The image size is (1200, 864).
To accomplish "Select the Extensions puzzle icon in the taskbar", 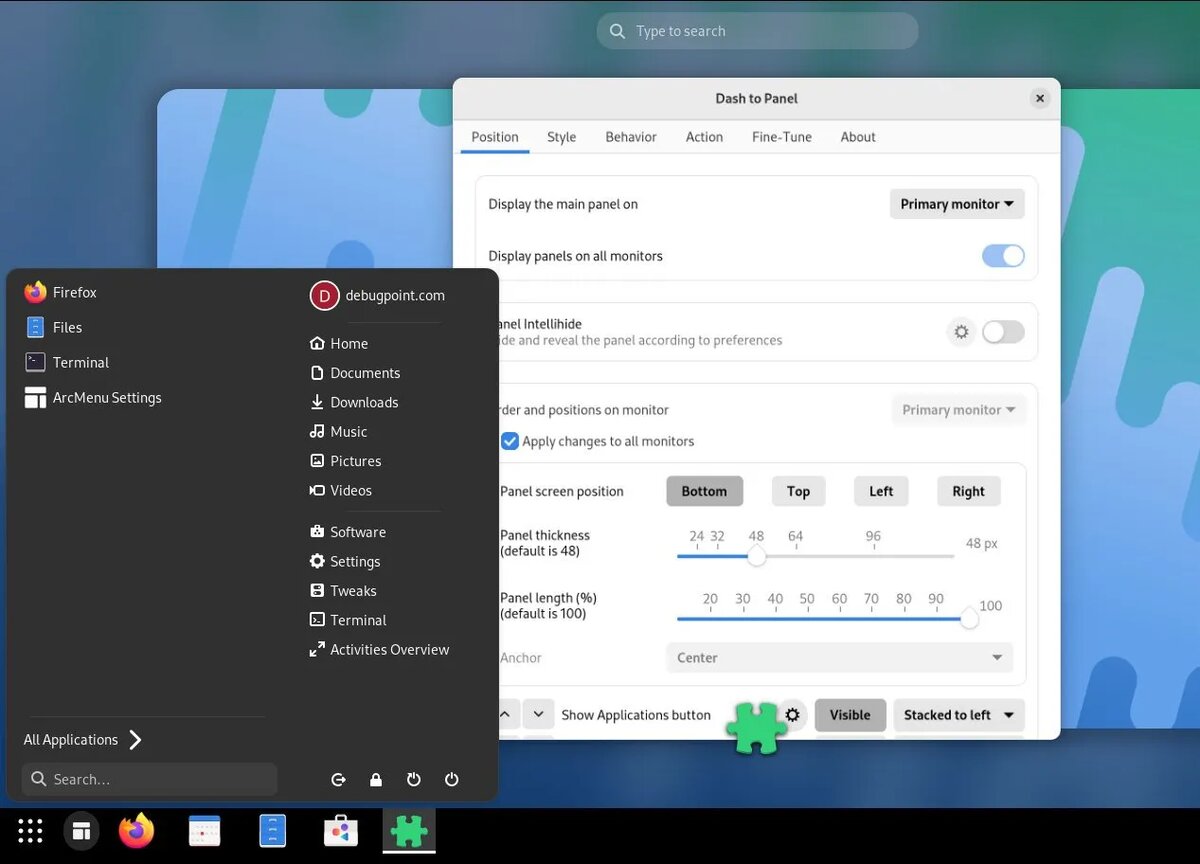I will click(409, 831).
